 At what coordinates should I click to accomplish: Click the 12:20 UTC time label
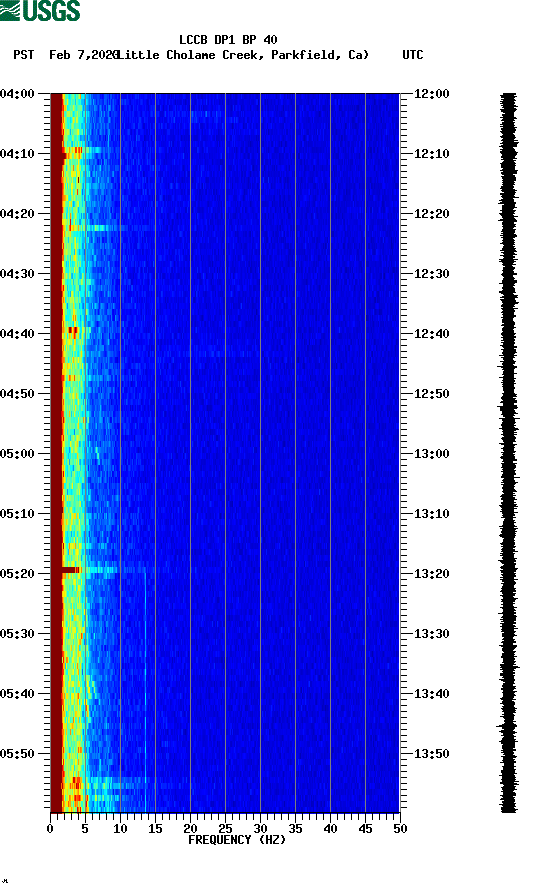click(431, 214)
